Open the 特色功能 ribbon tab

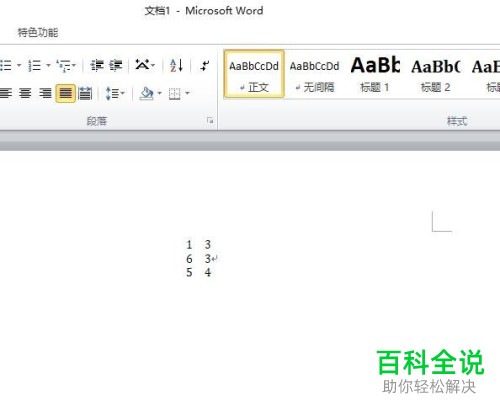tap(38, 32)
